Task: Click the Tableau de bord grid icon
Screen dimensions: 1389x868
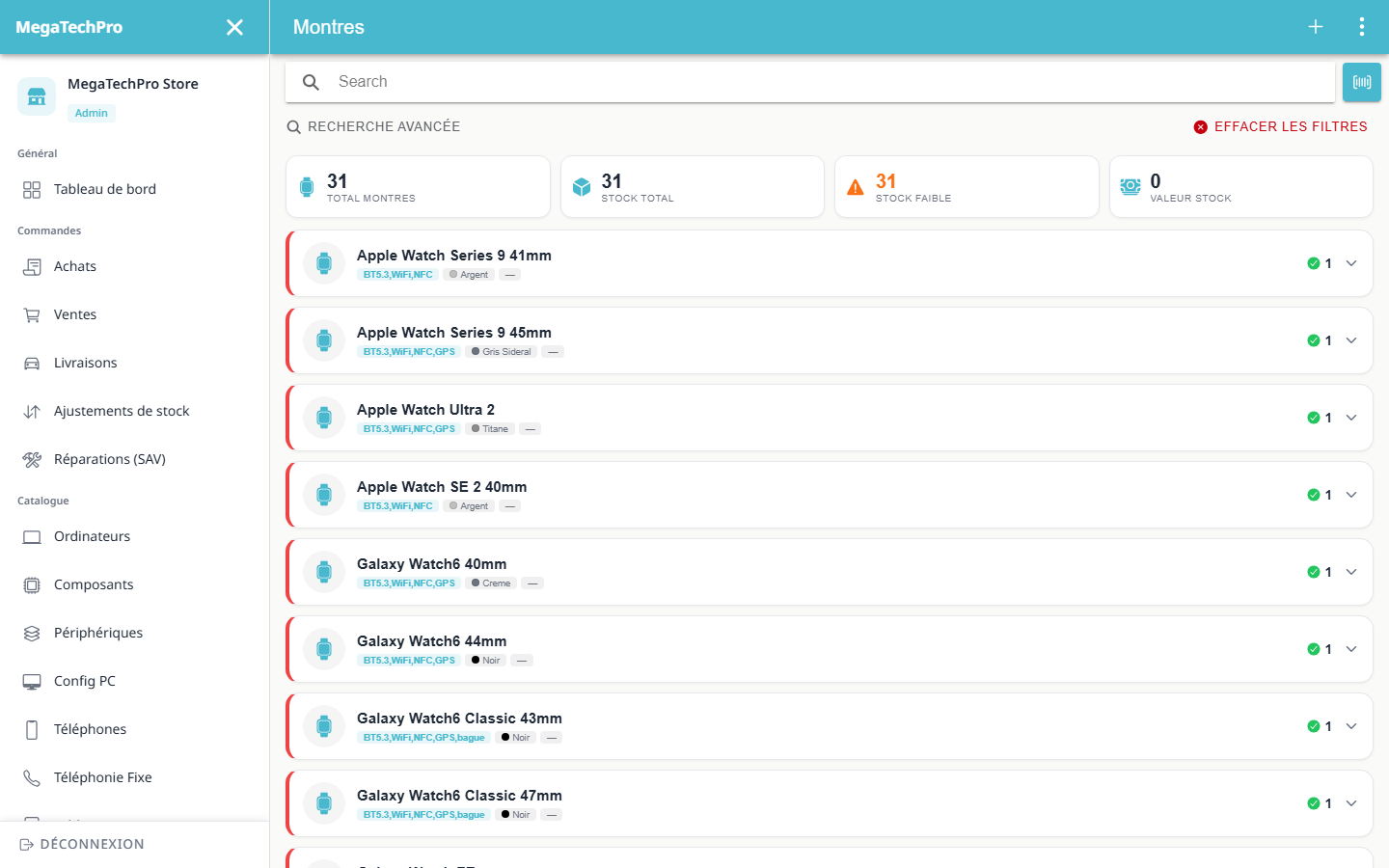Action: click(32, 190)
